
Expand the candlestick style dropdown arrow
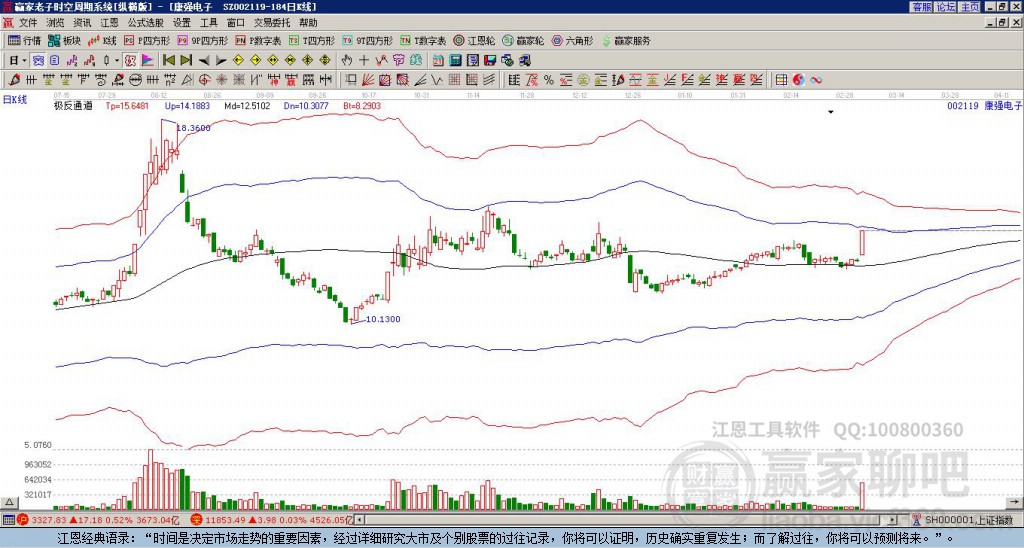click(x=117, y=61)
